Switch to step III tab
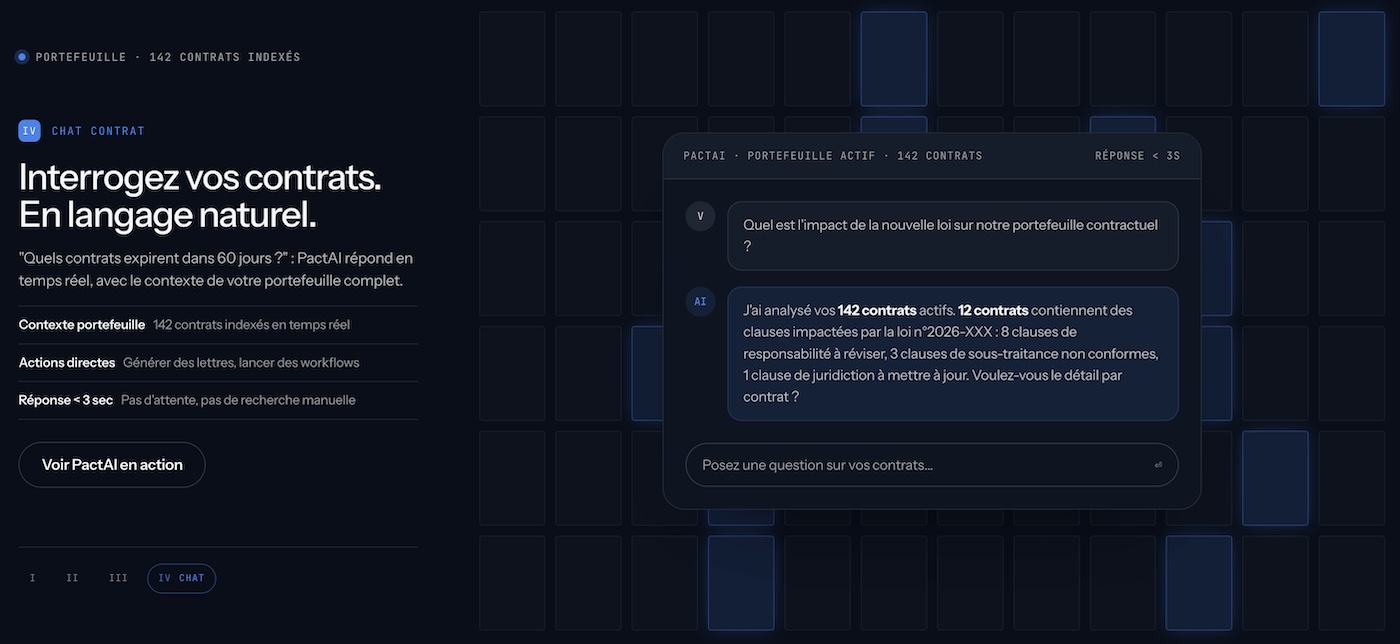1400x644 pixels. pyautogui.click(x=118, y=578)
